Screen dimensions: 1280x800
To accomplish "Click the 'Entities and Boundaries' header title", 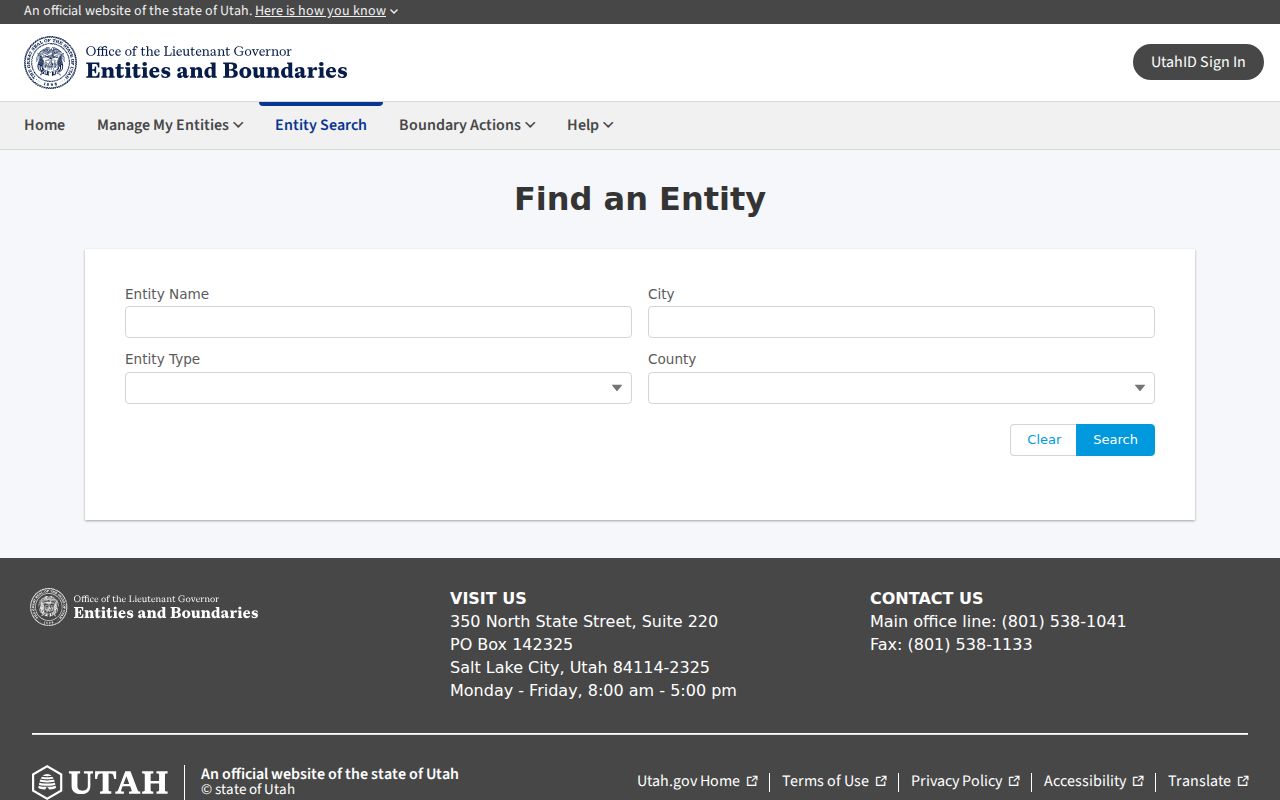I will point(216,71).
